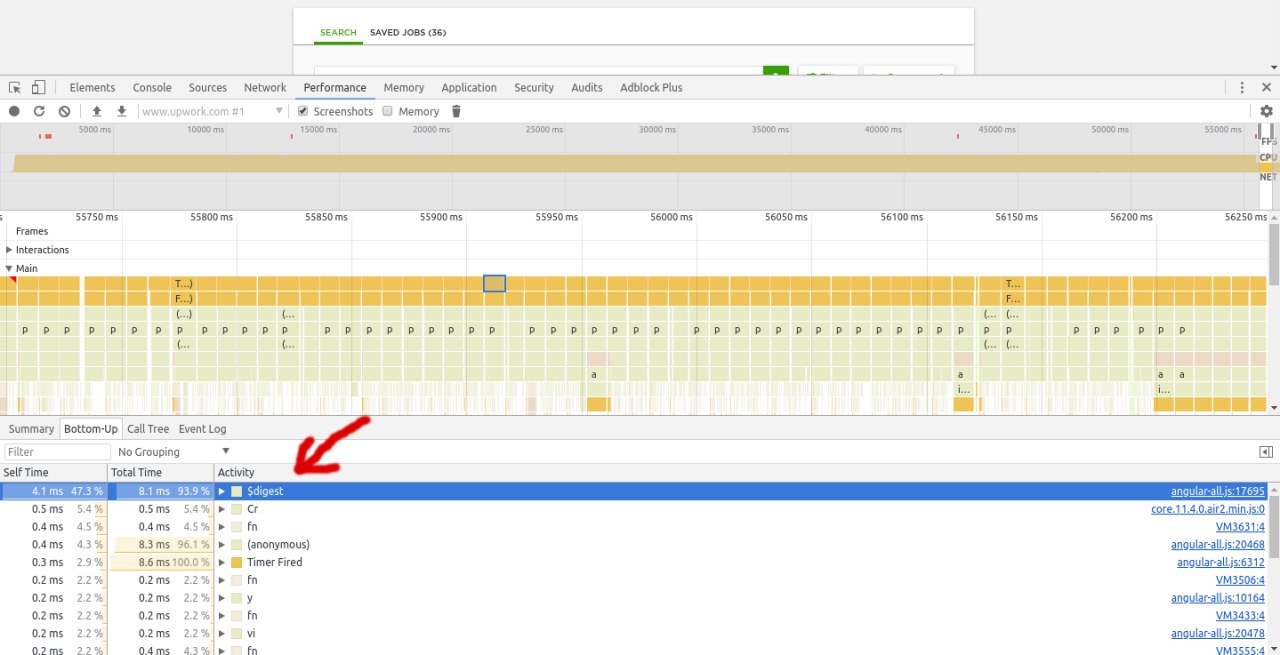Viewport: 1280px width, 655px height.
Task: Activate the inspect element picker icon
Action: coord(15,88)
